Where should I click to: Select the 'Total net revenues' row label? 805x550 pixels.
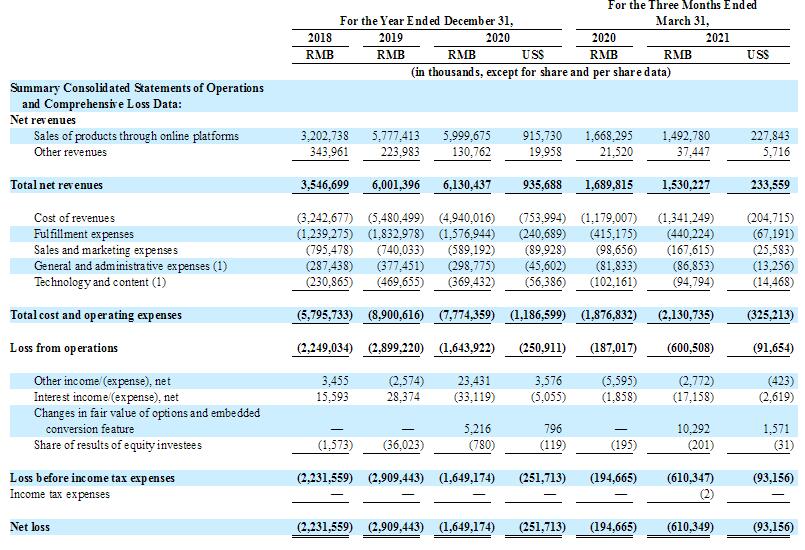tap(56, 185)
